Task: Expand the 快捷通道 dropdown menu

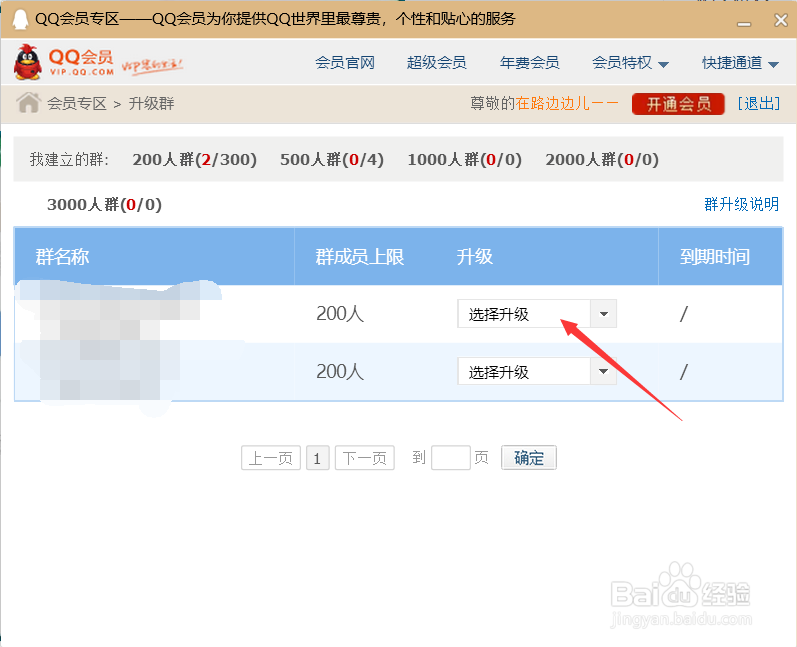Action: (740, 63)
